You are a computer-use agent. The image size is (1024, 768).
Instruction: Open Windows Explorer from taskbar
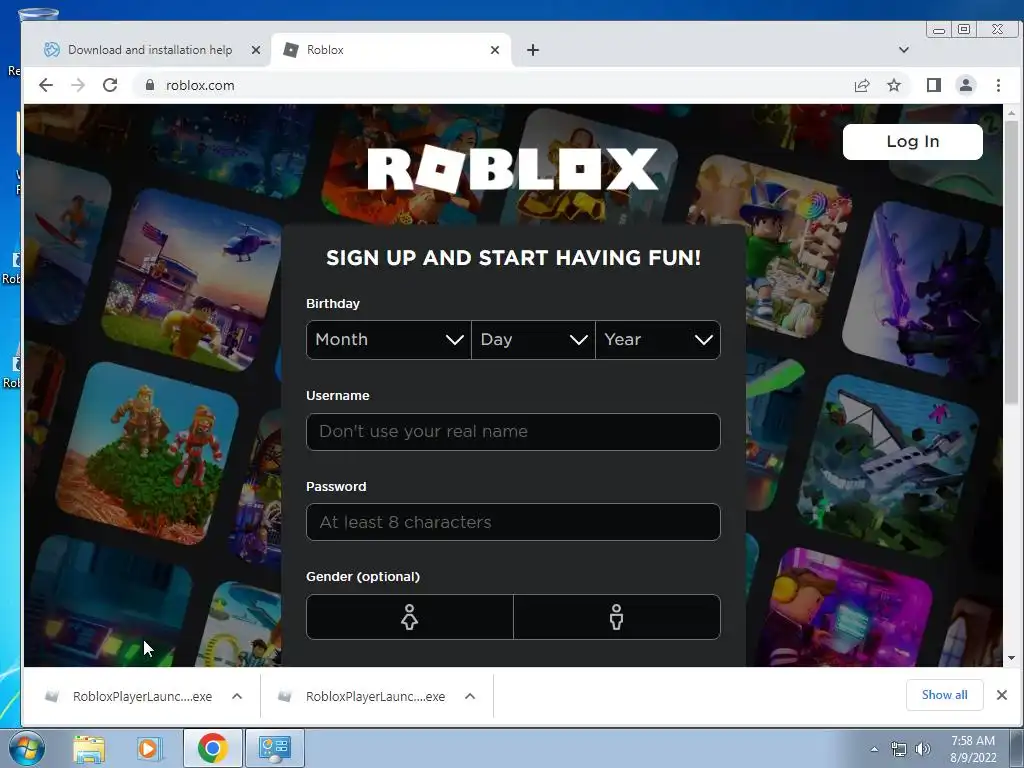tap(89, 749)
